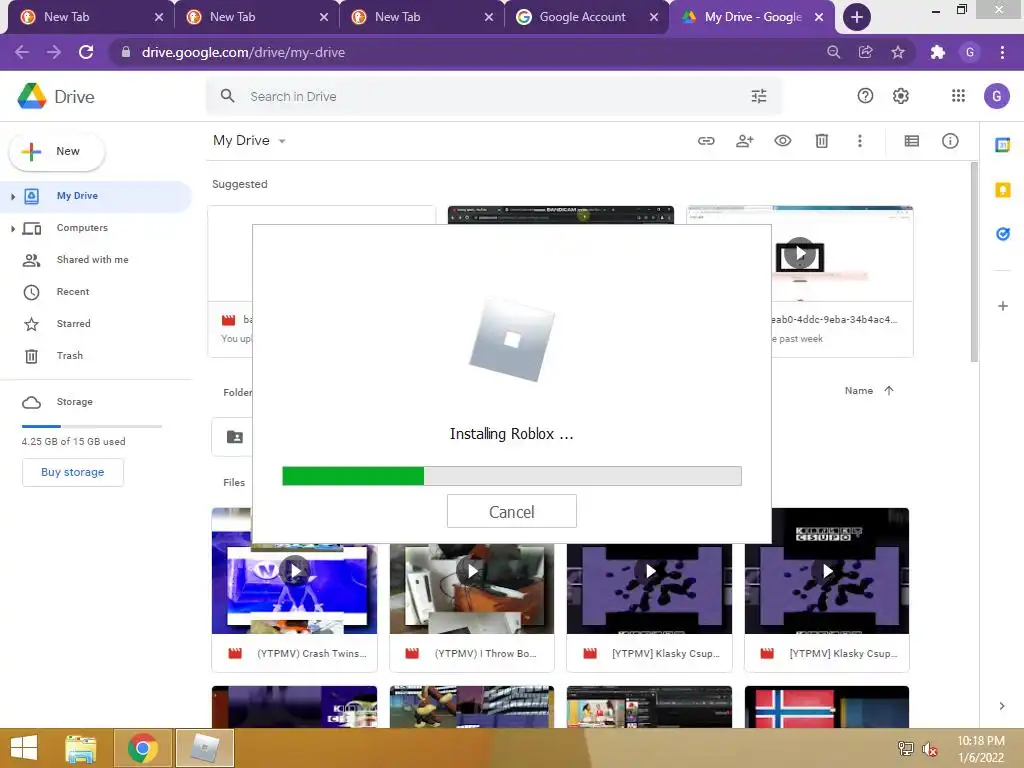
Task: Click the Preview eye icon
Action: [782, 141]
